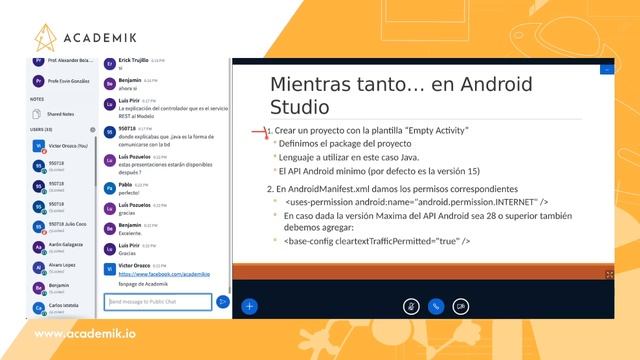
Task: Hide the presentation with the blue minimize button
Action: (x=607, y=70)
